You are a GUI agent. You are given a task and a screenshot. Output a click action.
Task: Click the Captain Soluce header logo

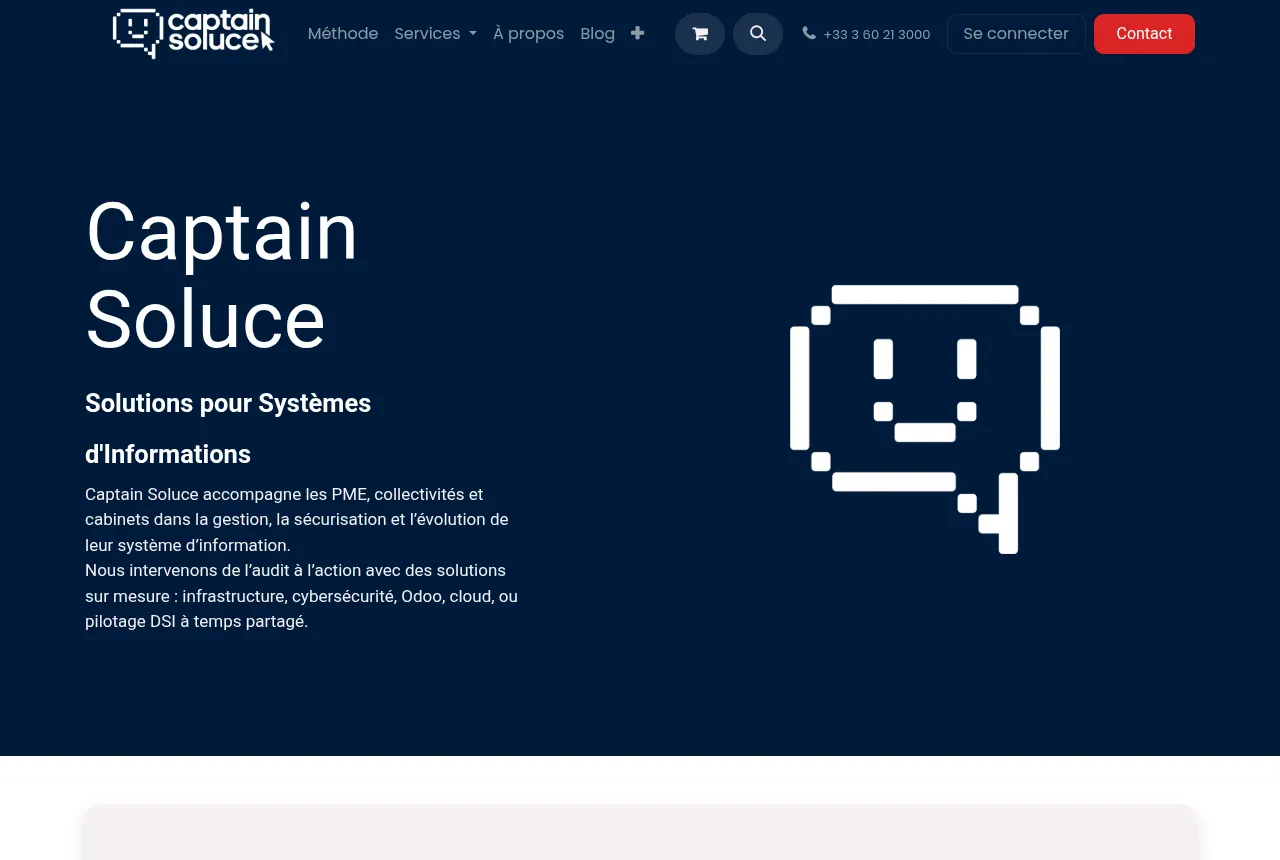(194, 33)
